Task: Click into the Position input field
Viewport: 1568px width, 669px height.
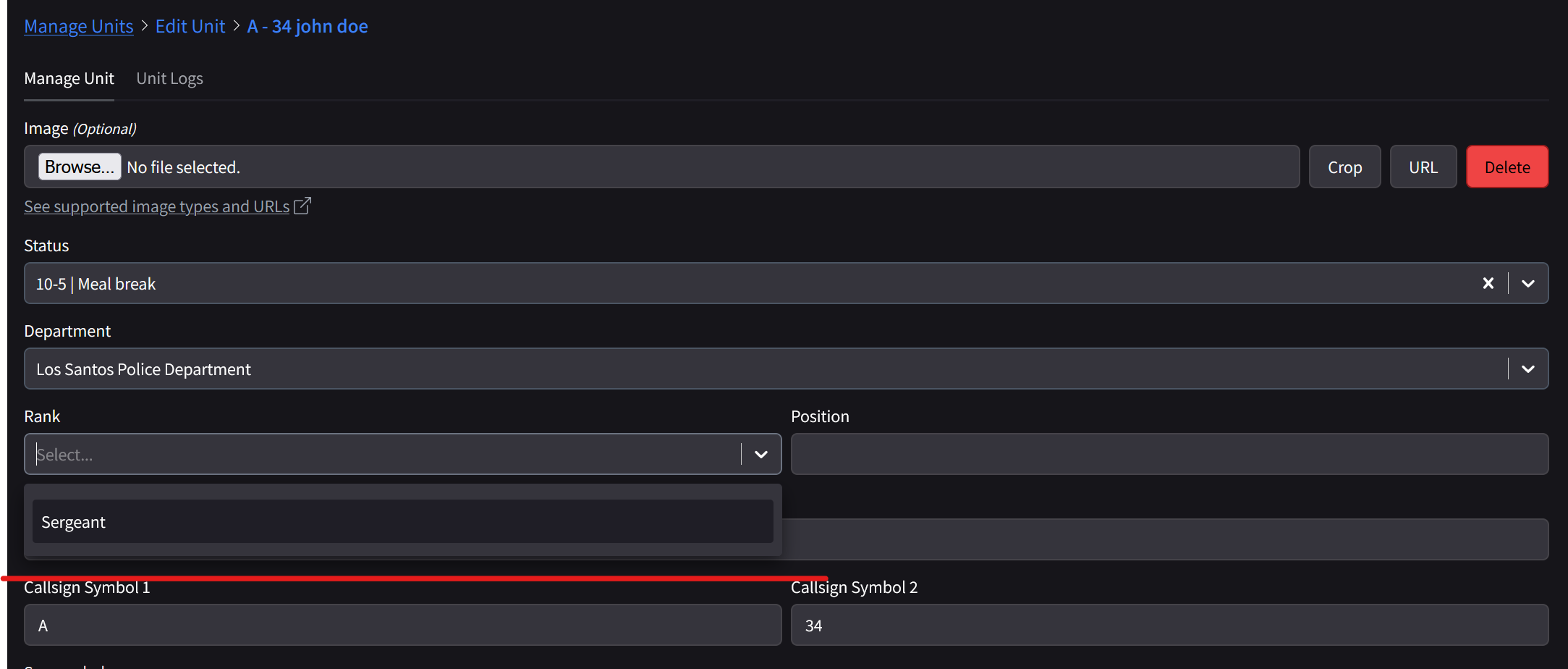Action: tap(1169, 454)
